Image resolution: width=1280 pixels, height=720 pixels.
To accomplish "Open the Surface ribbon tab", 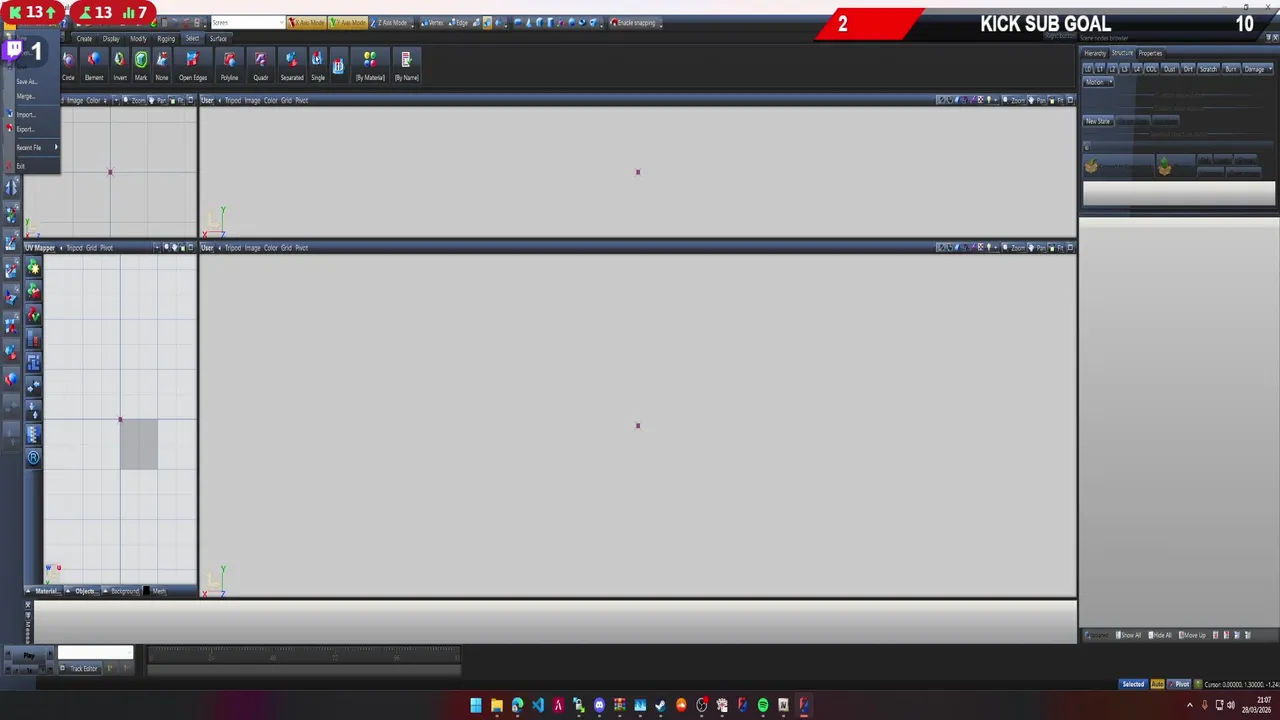I will pyautogui.click(x=218, y=38).
